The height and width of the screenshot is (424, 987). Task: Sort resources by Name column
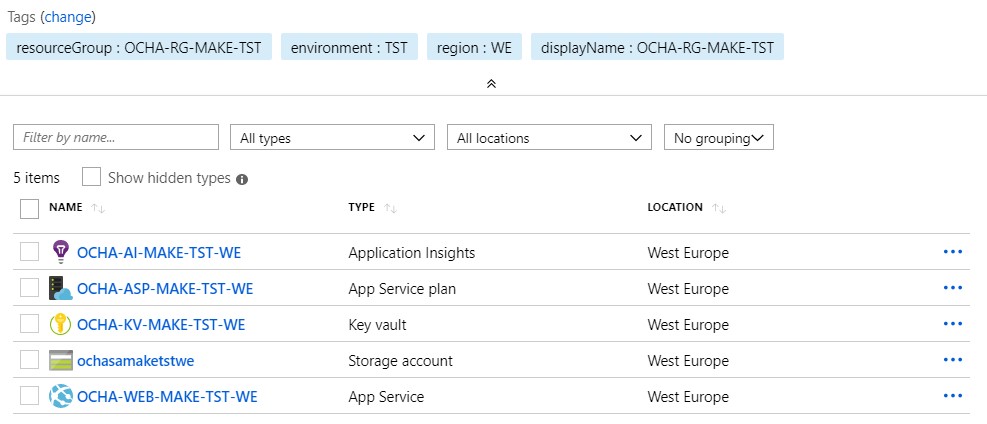point(66,207)
